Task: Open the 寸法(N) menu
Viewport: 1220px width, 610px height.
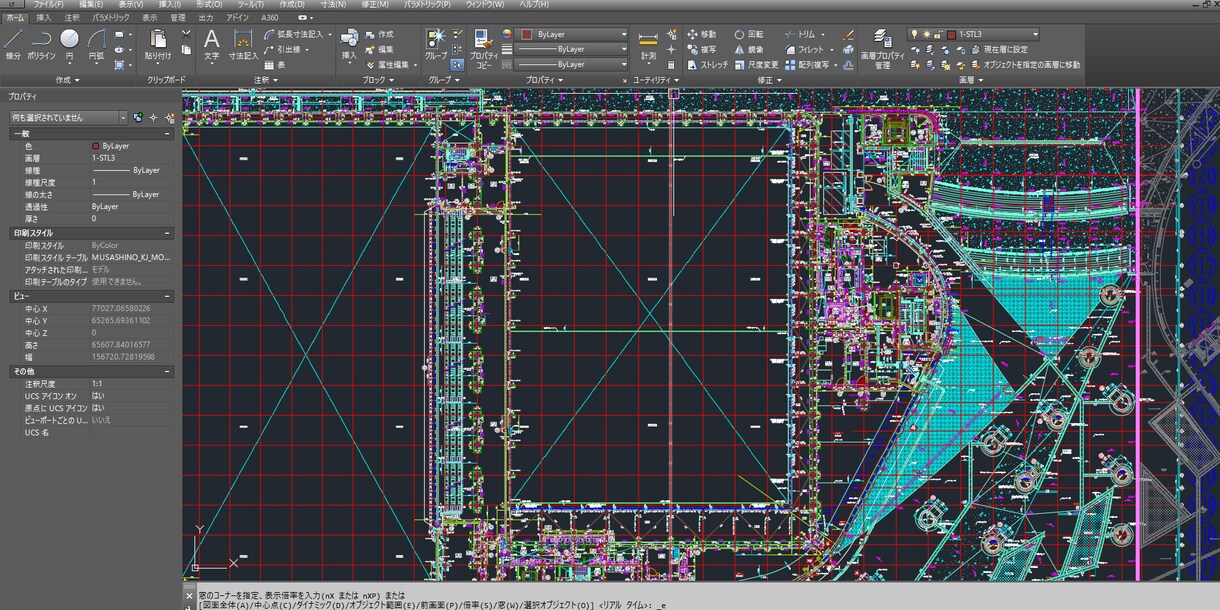Action: click(334, 4)
